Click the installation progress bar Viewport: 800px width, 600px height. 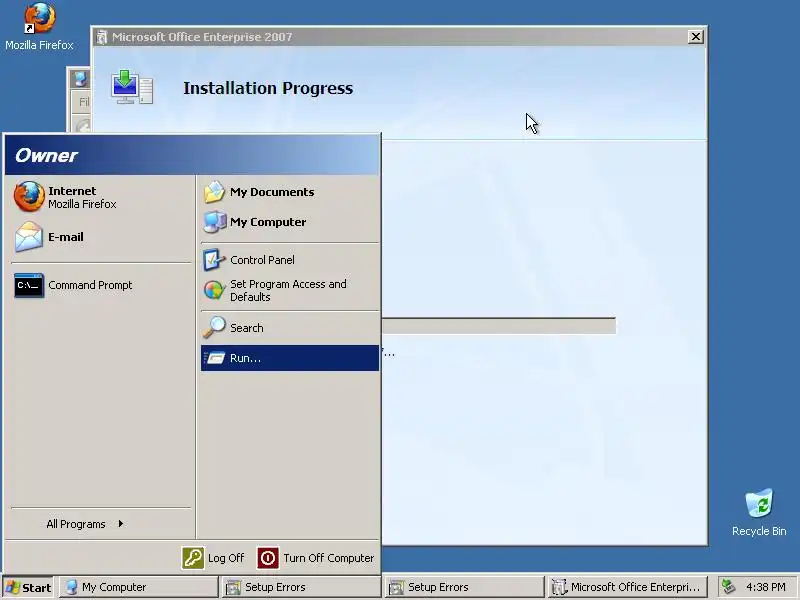[498, 326]
